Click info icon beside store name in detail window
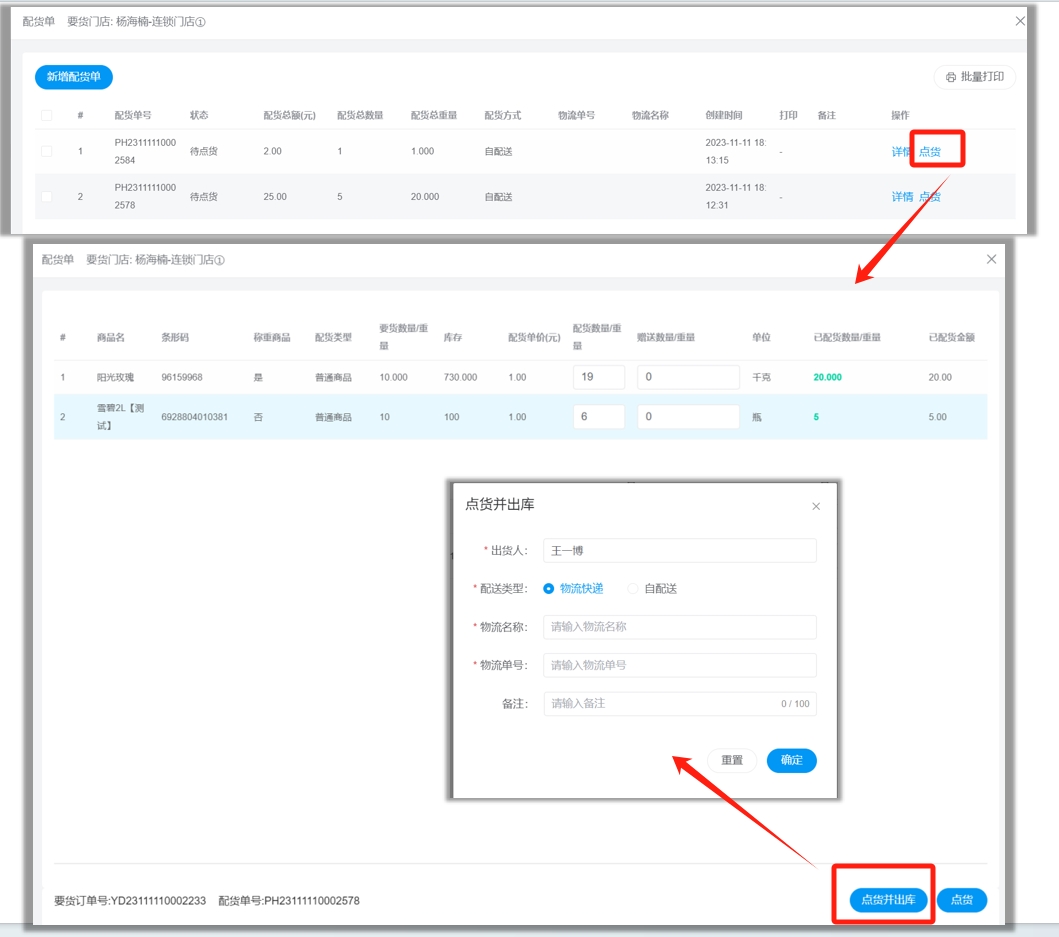The width and height of the screenshot is (1059, 937). 219,260
